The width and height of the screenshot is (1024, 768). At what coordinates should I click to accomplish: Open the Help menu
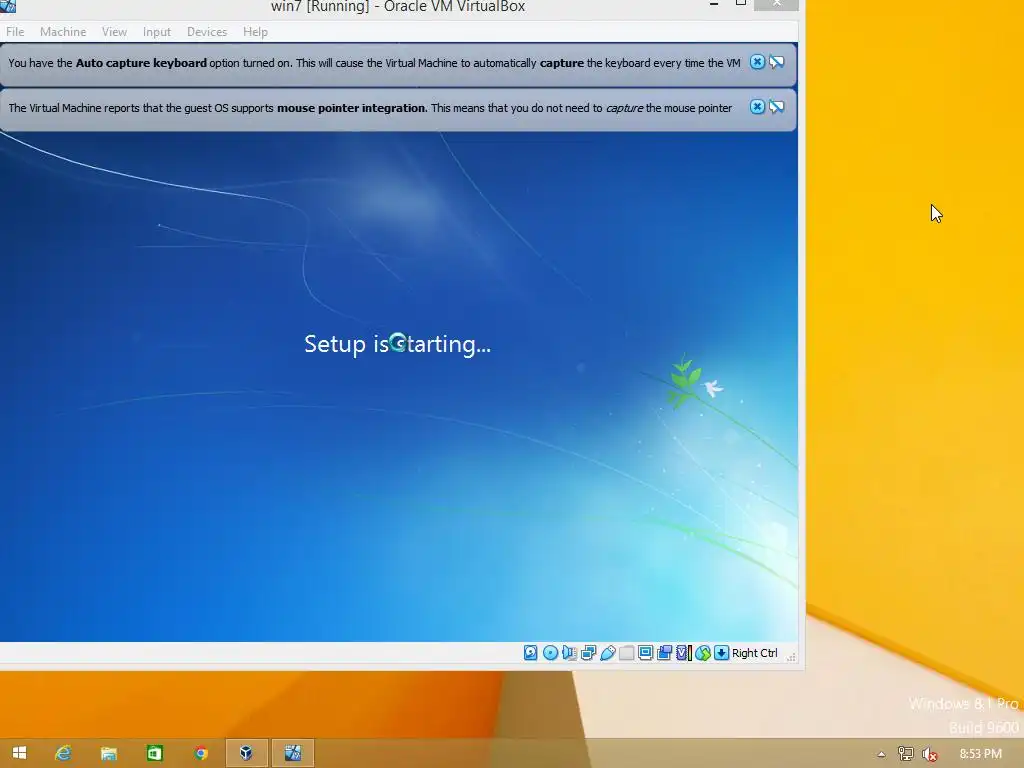coord(255,31)
